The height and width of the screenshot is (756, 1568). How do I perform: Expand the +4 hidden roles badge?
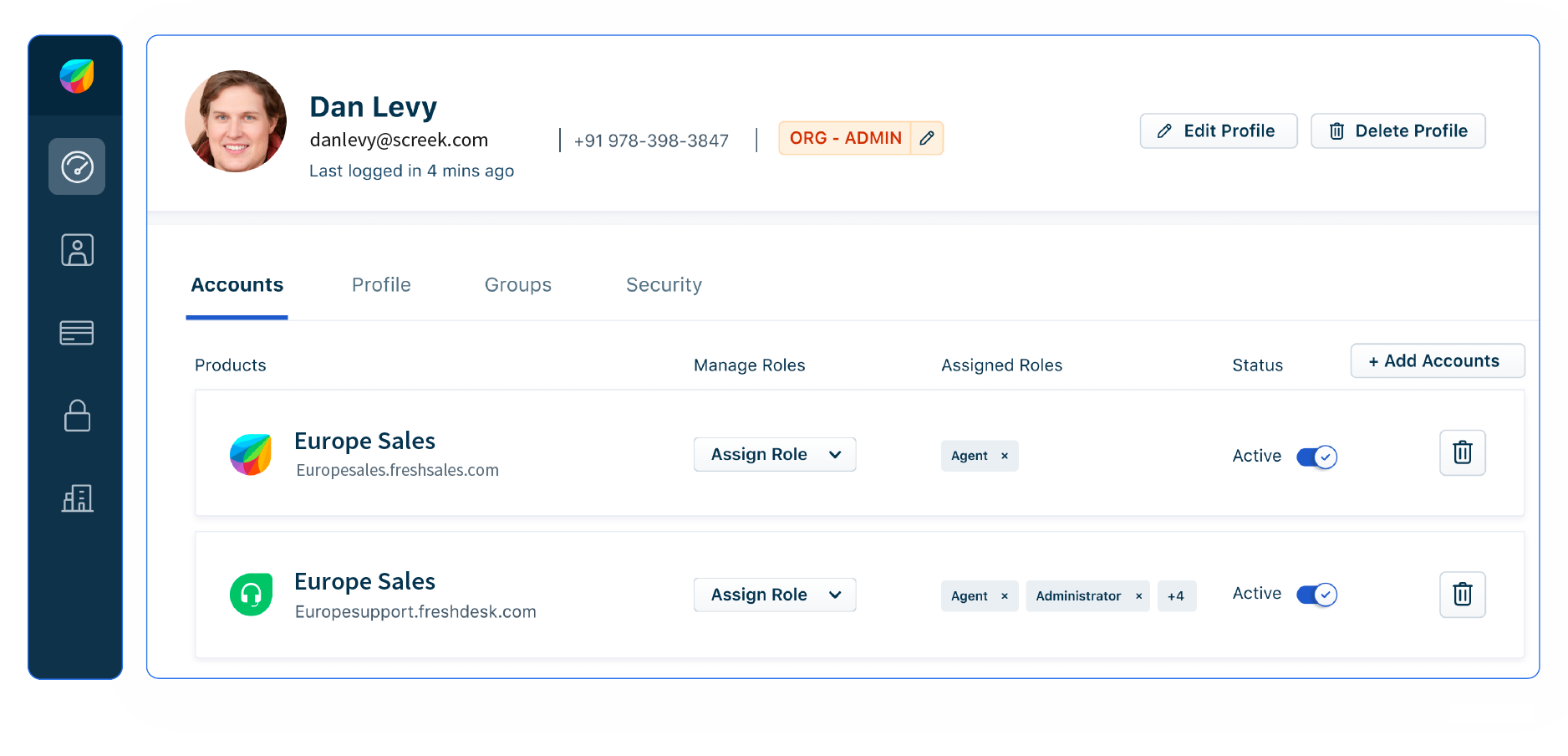click(1176, 595)
